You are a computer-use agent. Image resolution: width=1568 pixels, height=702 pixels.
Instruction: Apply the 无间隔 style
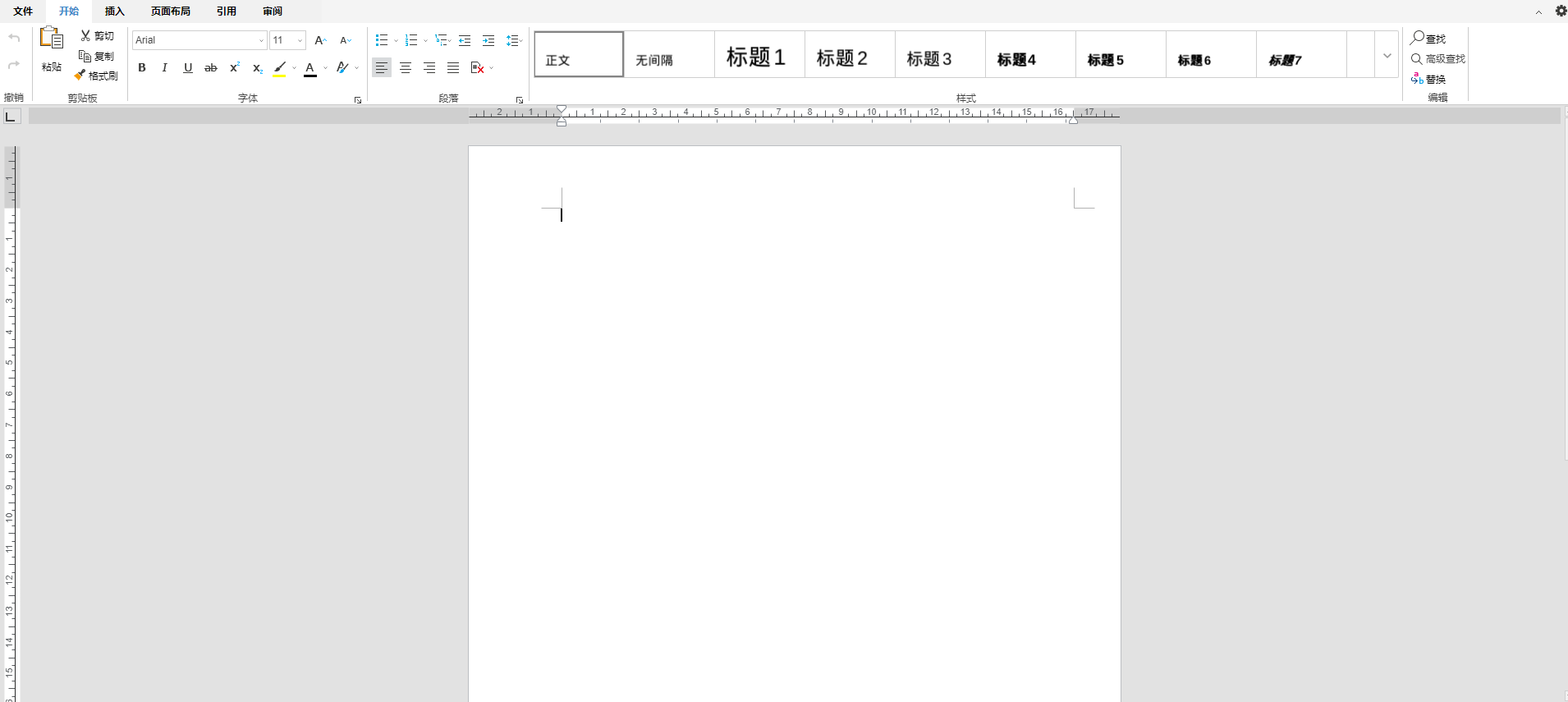[x=669, y=54]
